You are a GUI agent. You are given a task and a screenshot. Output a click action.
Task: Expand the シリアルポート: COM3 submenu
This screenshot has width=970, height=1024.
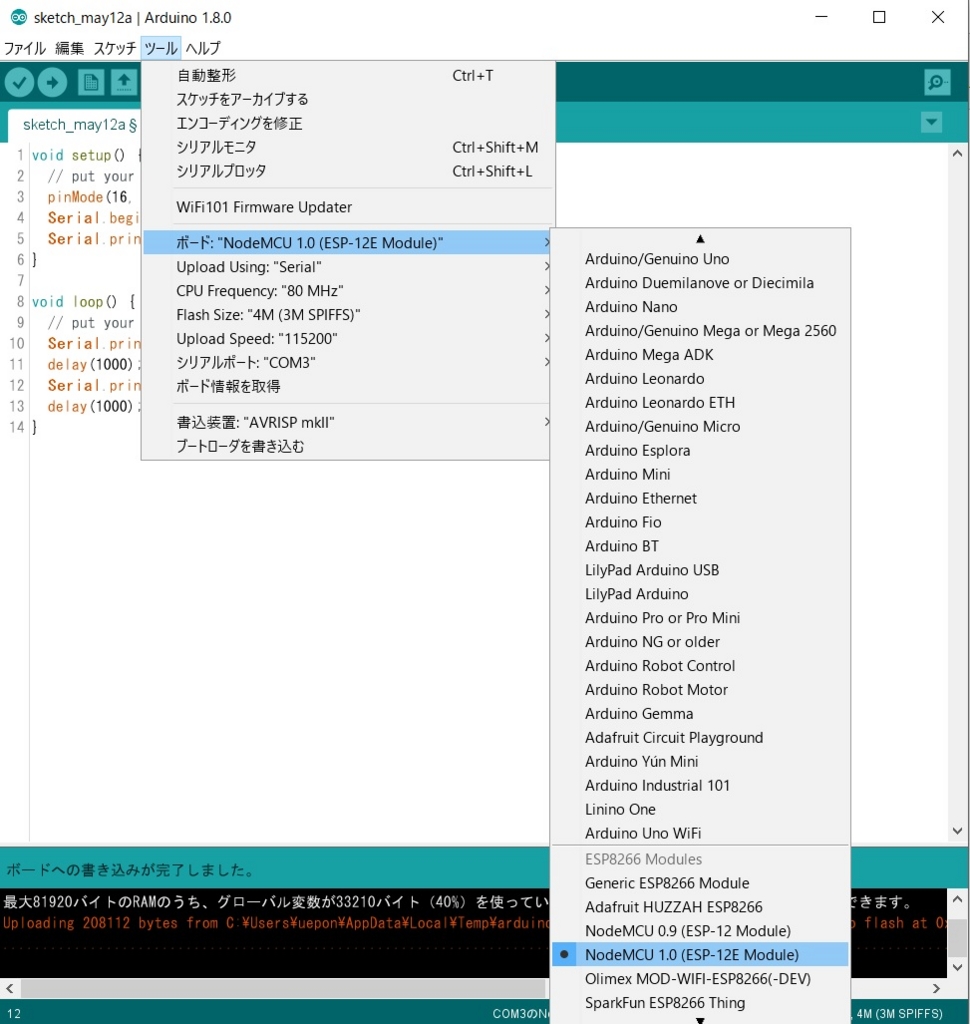(346, 362)
